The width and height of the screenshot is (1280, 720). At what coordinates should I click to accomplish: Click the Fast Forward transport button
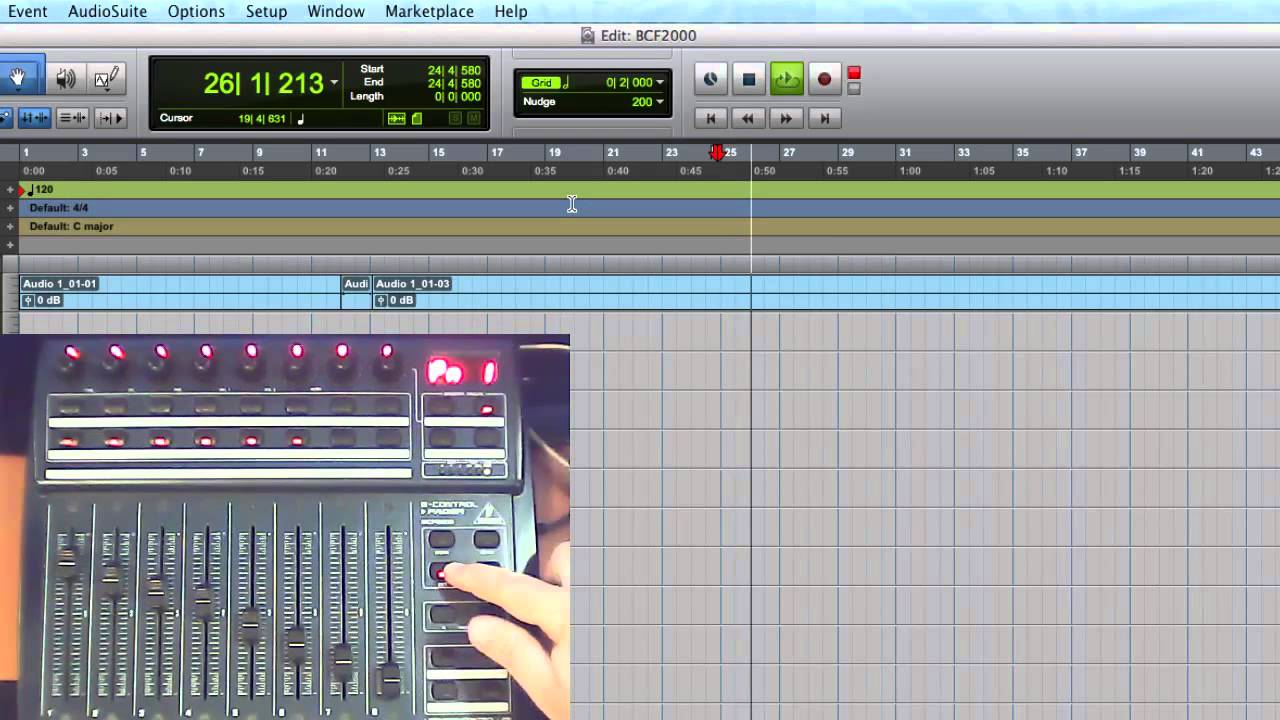click(x=786, y=118)
